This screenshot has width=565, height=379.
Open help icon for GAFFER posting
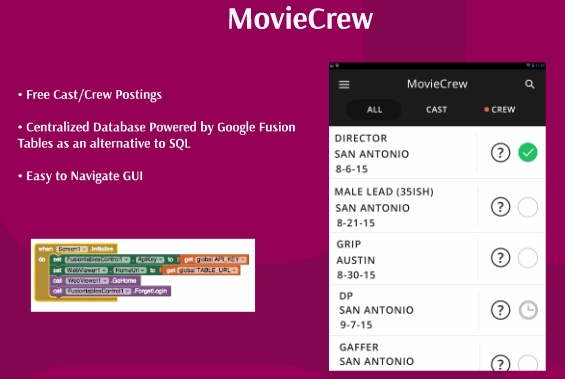click(500, 363)
